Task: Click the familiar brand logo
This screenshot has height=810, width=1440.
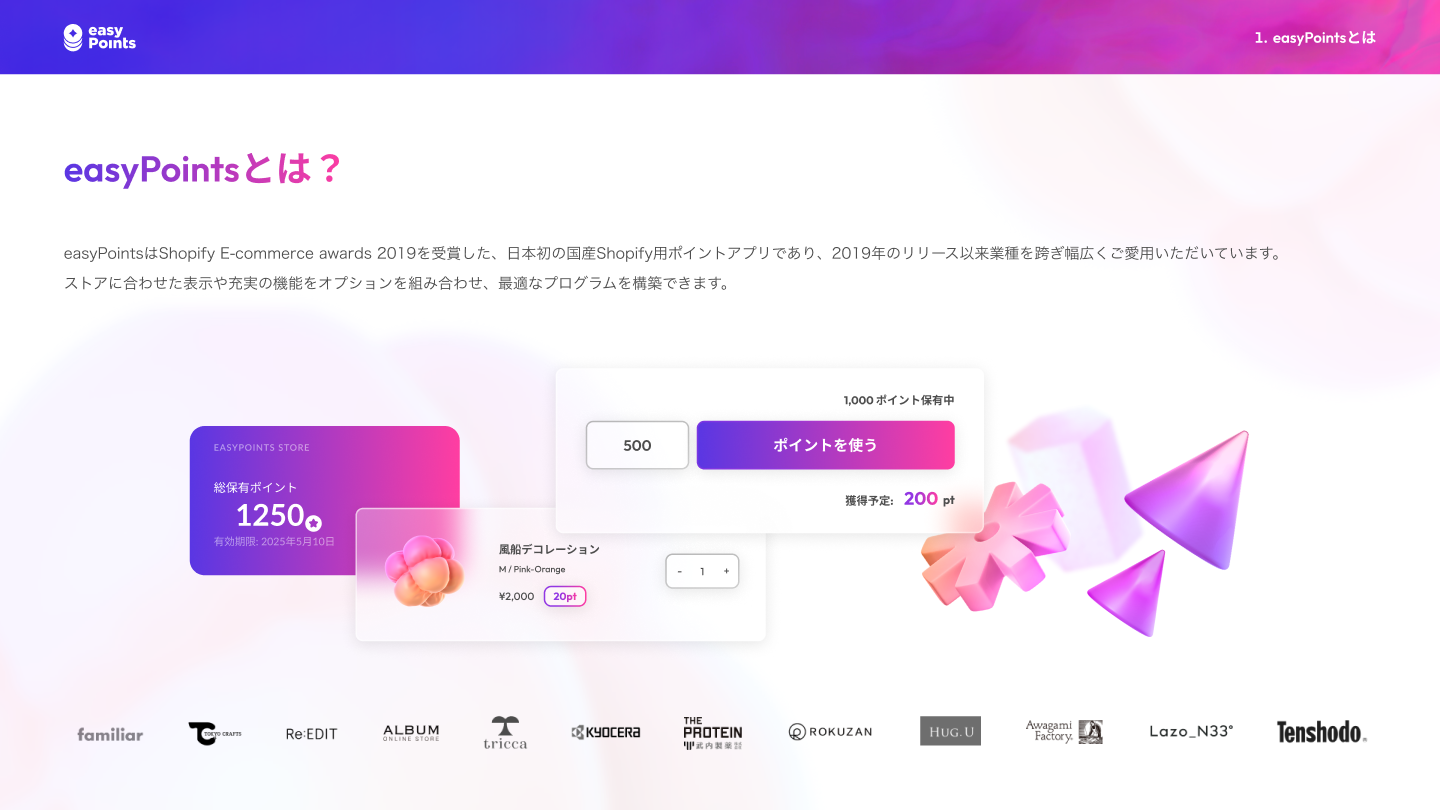Action: pos(110,734)
